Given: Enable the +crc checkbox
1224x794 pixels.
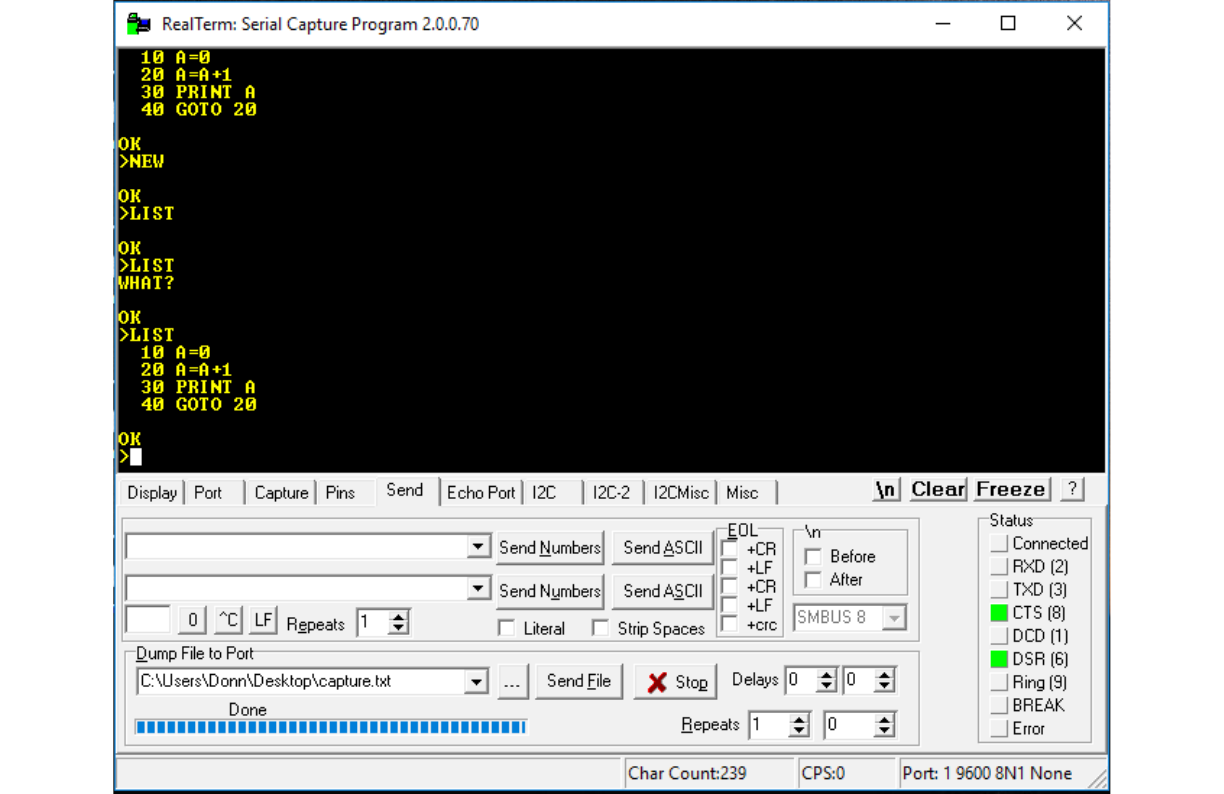Looking at the screenshot, I should coord(730,625).
